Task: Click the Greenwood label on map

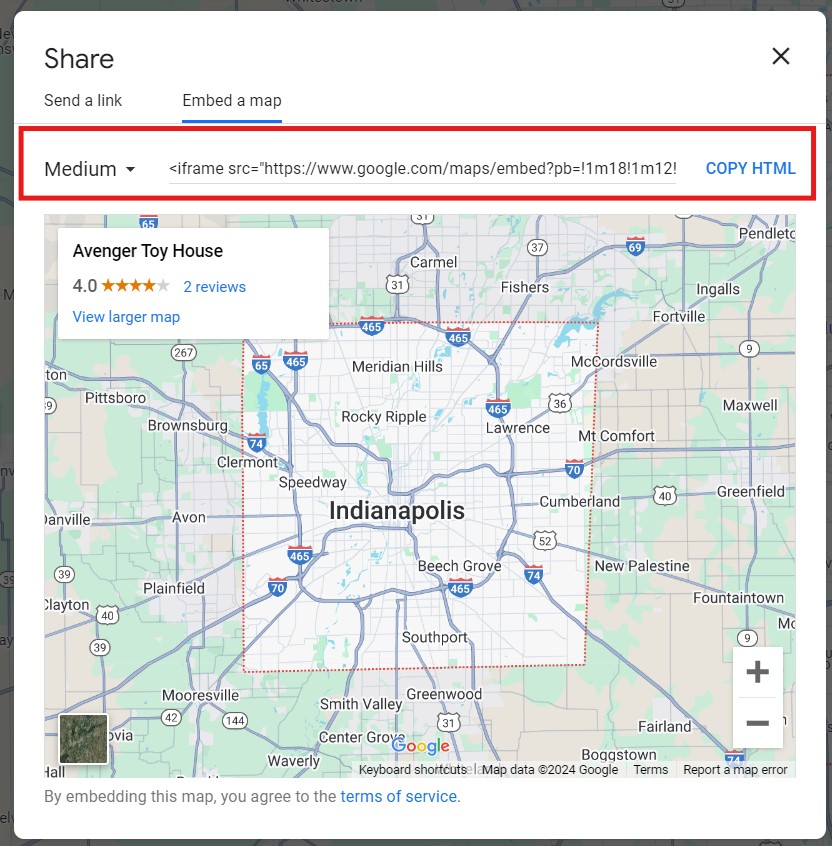Action: [444, 694]
